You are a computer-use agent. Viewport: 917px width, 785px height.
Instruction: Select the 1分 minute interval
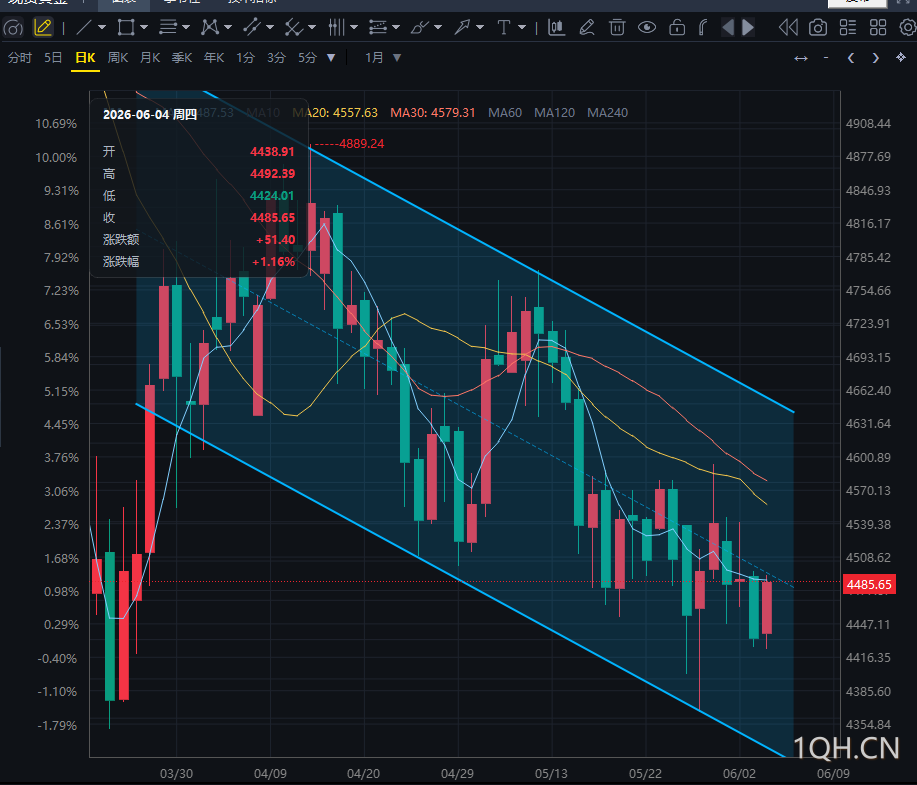(x=246, y=58)
